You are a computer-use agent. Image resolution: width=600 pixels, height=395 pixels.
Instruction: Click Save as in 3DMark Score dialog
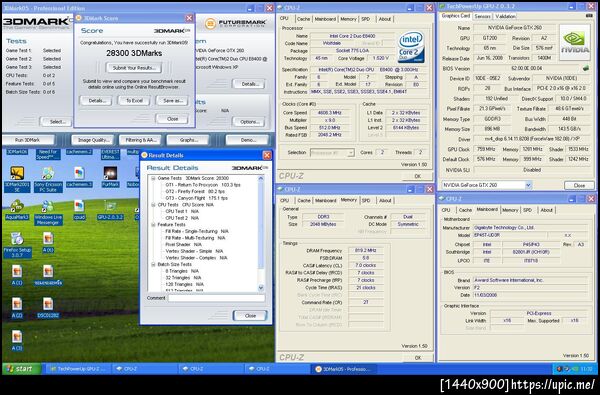(173, 101)
